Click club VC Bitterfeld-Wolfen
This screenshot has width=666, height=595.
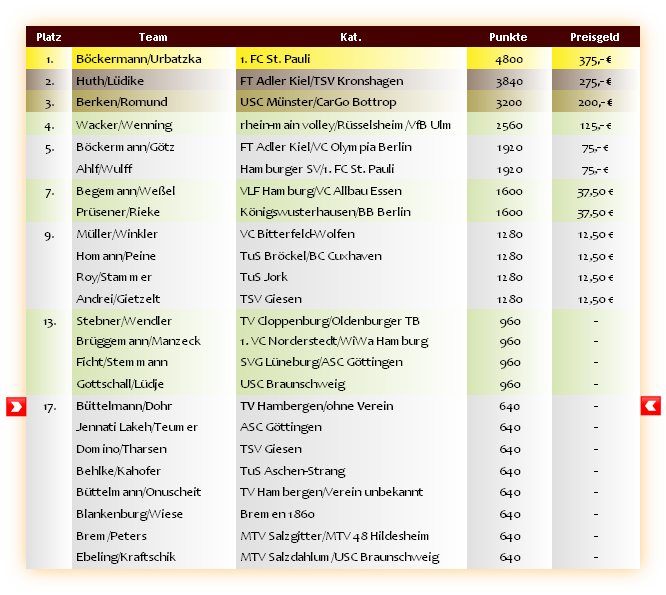297,234
